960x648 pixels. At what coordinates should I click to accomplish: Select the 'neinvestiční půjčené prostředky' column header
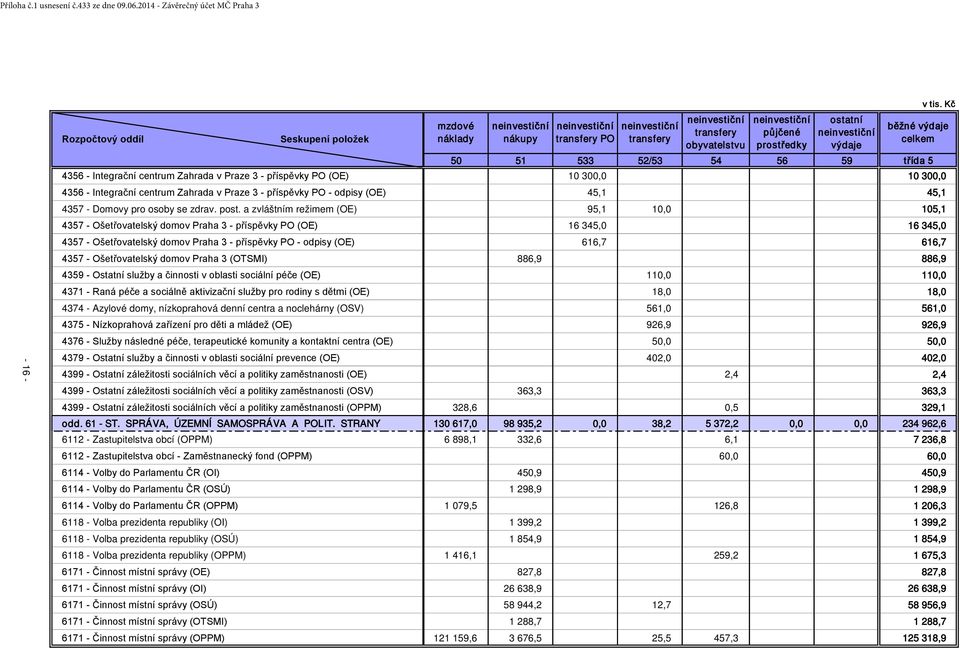782,133
